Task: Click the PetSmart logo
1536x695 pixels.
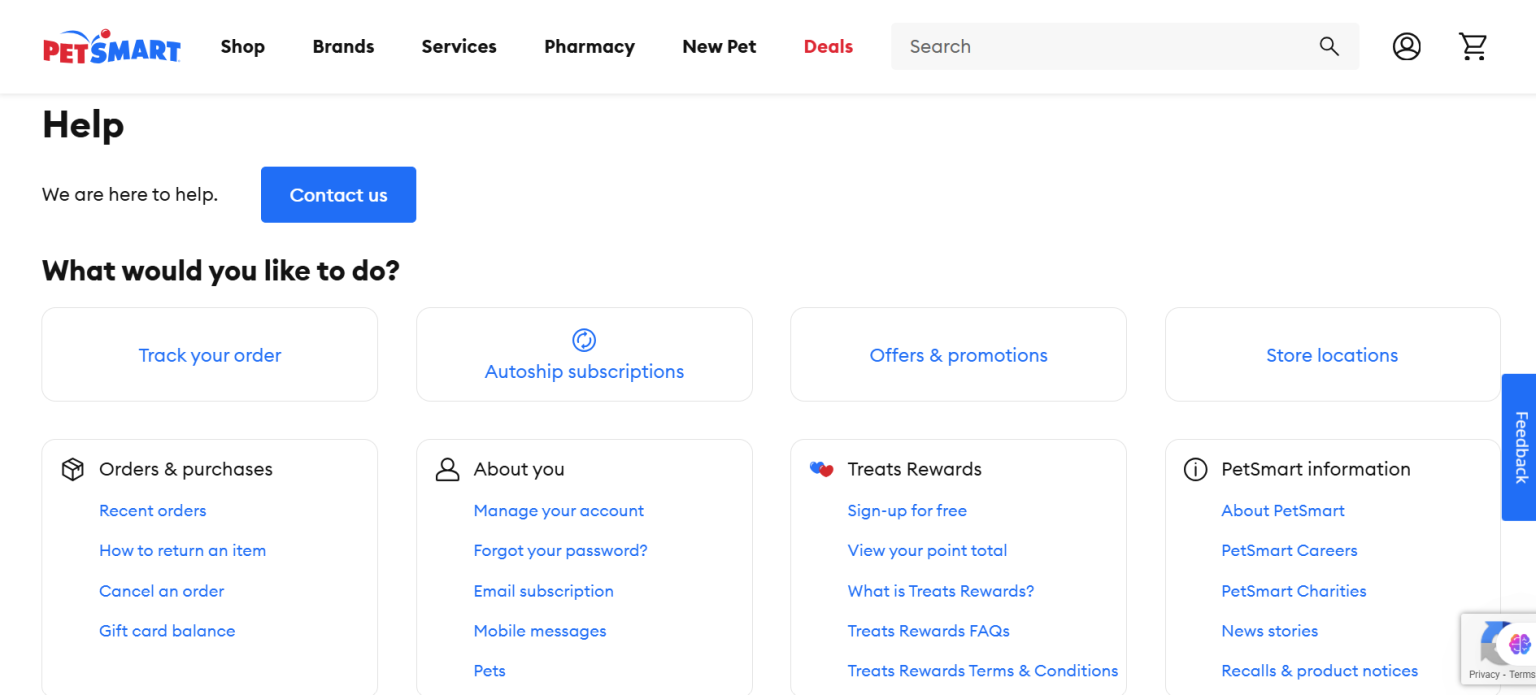Action: click(x=111, y=46)
